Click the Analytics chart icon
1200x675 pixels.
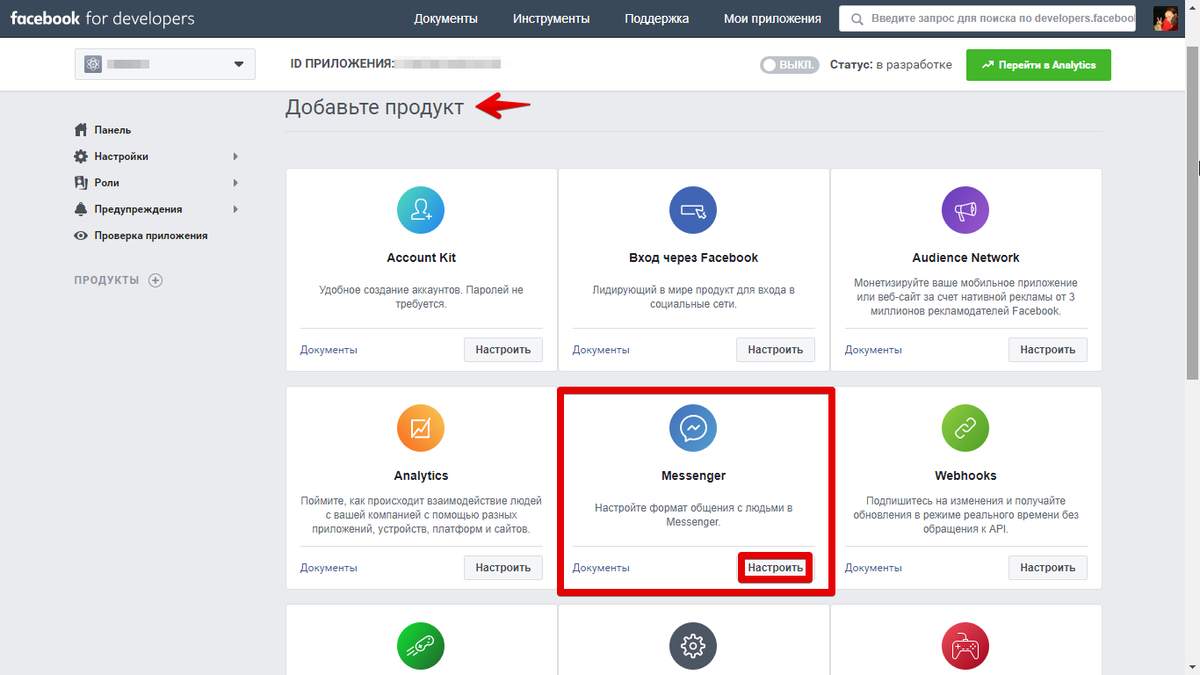pos(421,428)
